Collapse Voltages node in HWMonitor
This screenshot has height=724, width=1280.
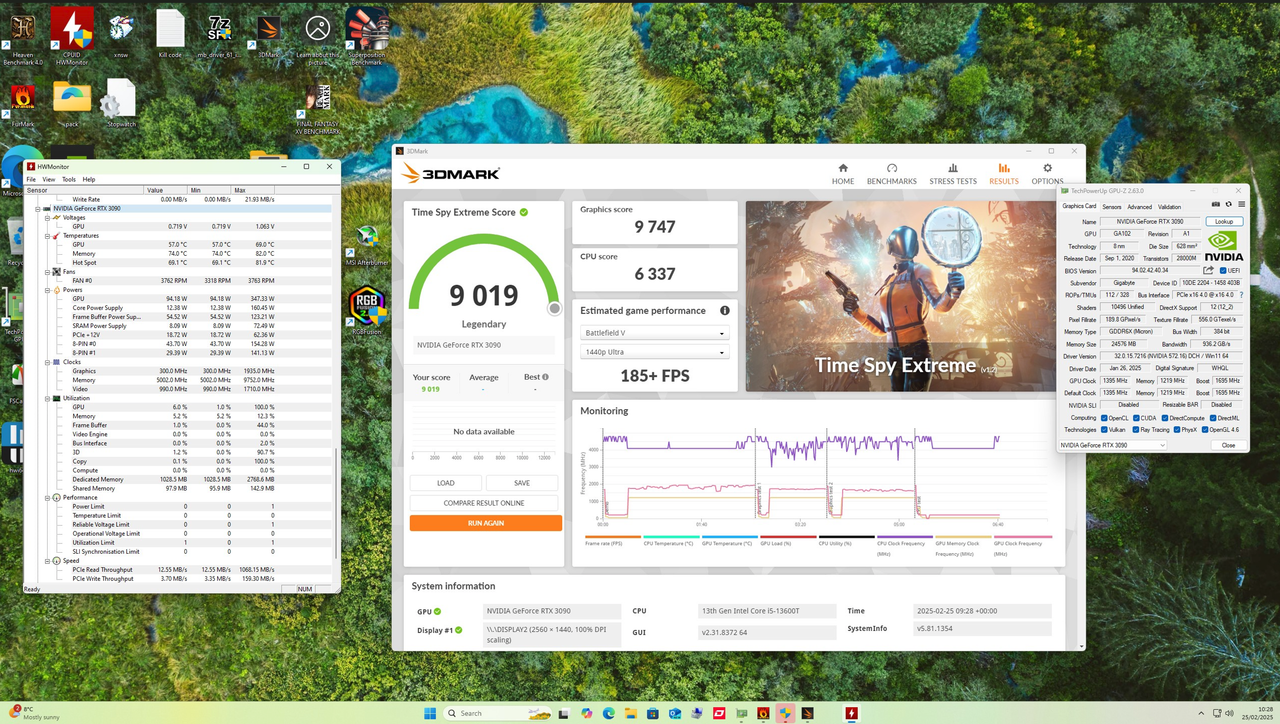[47, 217]
